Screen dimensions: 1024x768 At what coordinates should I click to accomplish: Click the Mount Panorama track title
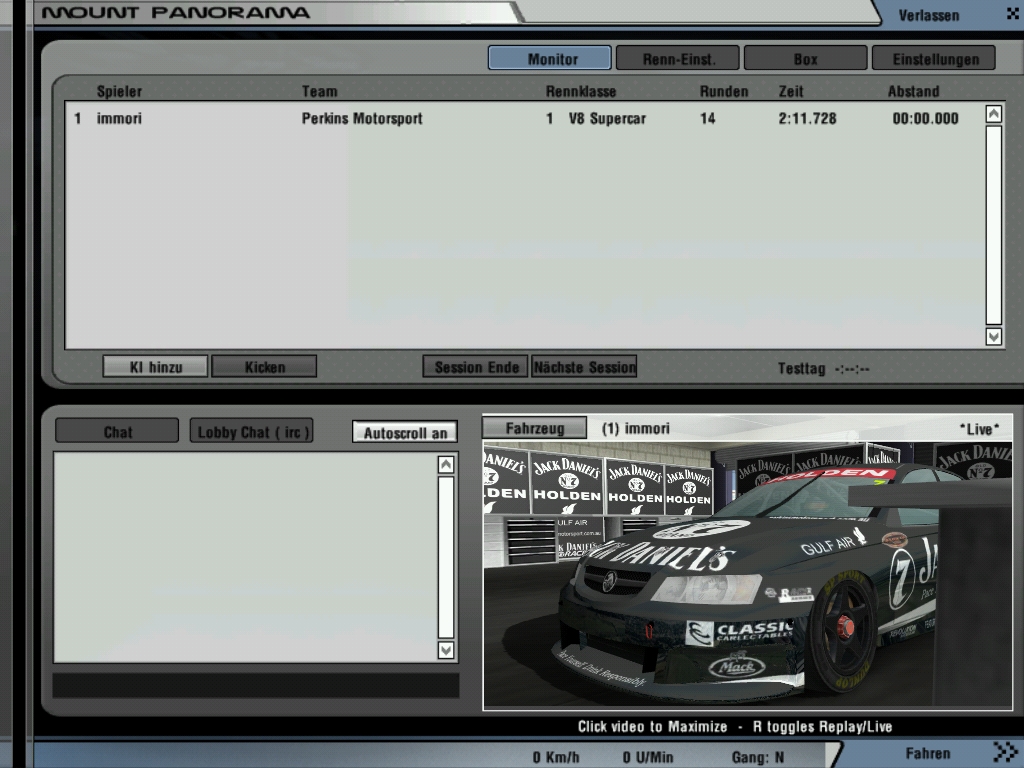[x=176, y=12]
